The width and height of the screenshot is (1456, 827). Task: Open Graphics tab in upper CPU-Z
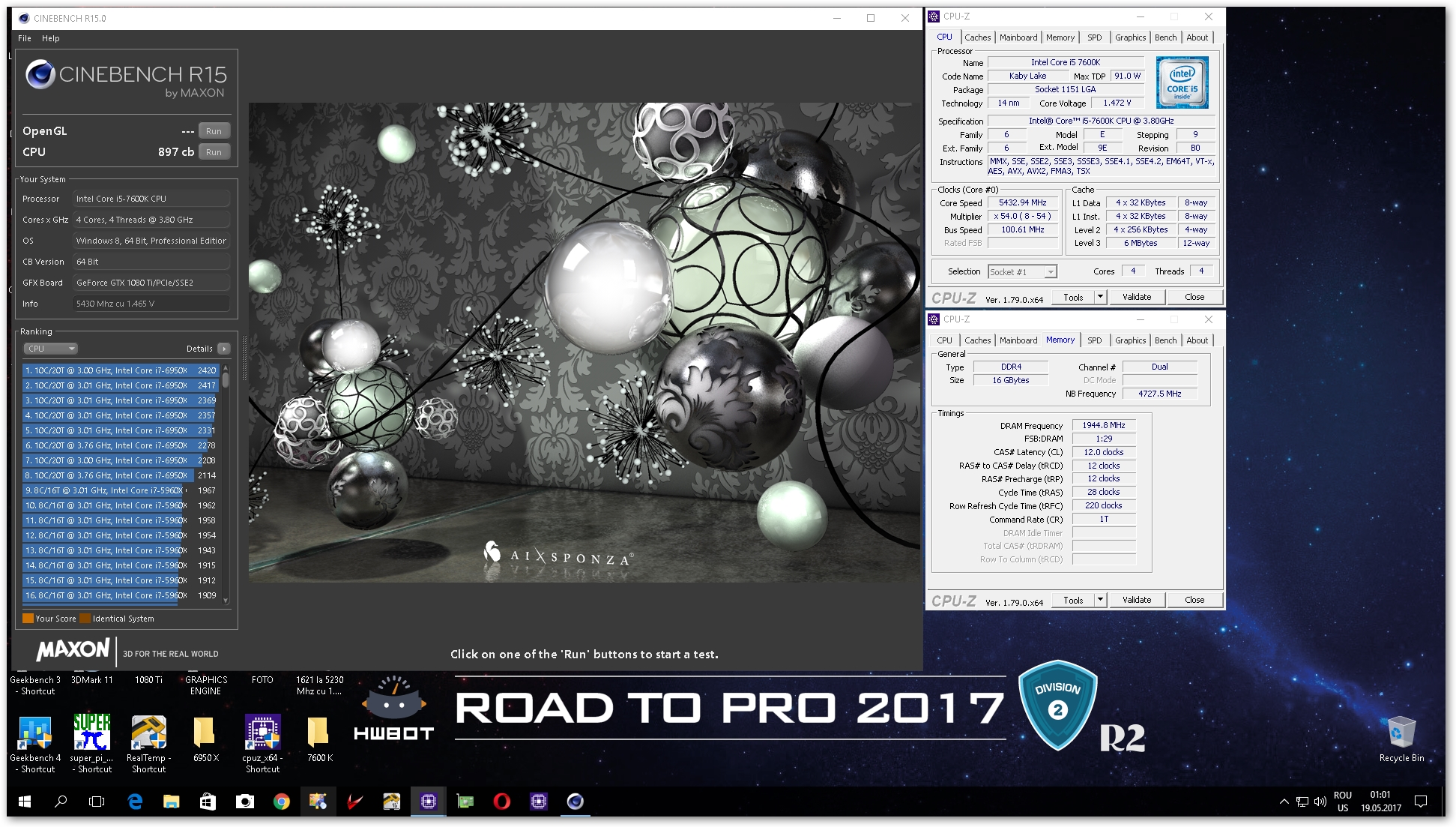1130,37
